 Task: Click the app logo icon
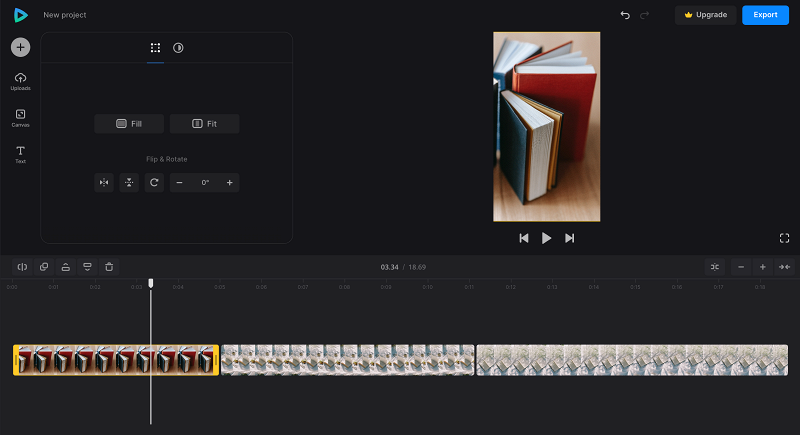tap(20, 15)
